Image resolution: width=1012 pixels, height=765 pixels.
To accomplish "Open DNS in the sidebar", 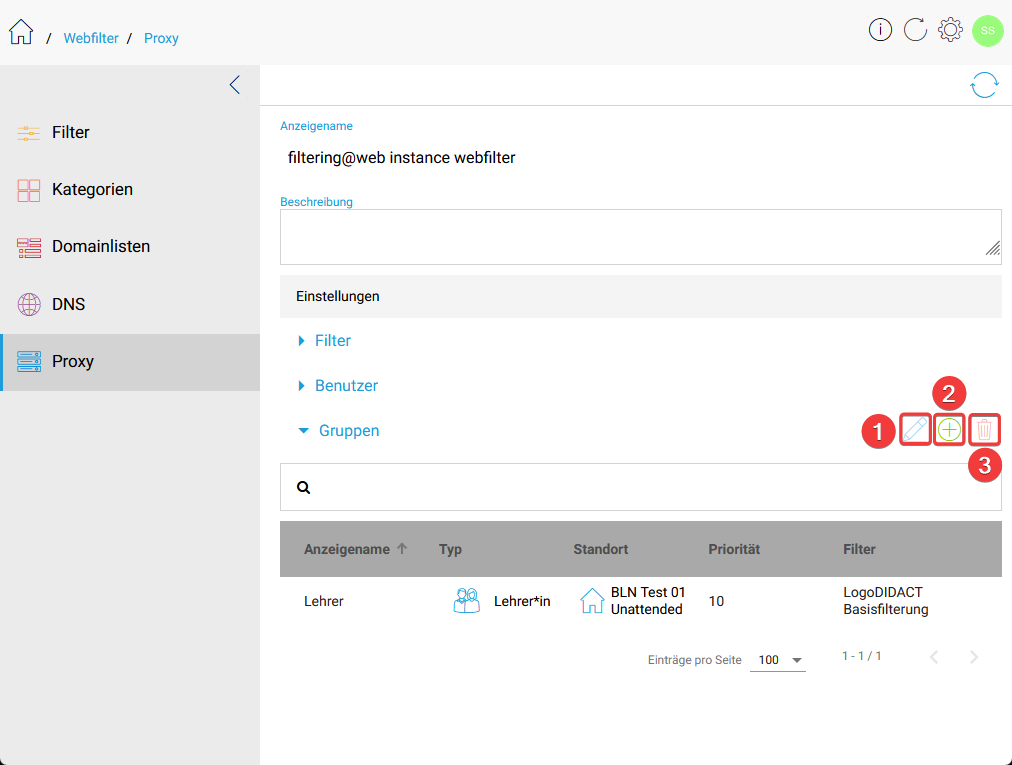I will coord(130,304).
